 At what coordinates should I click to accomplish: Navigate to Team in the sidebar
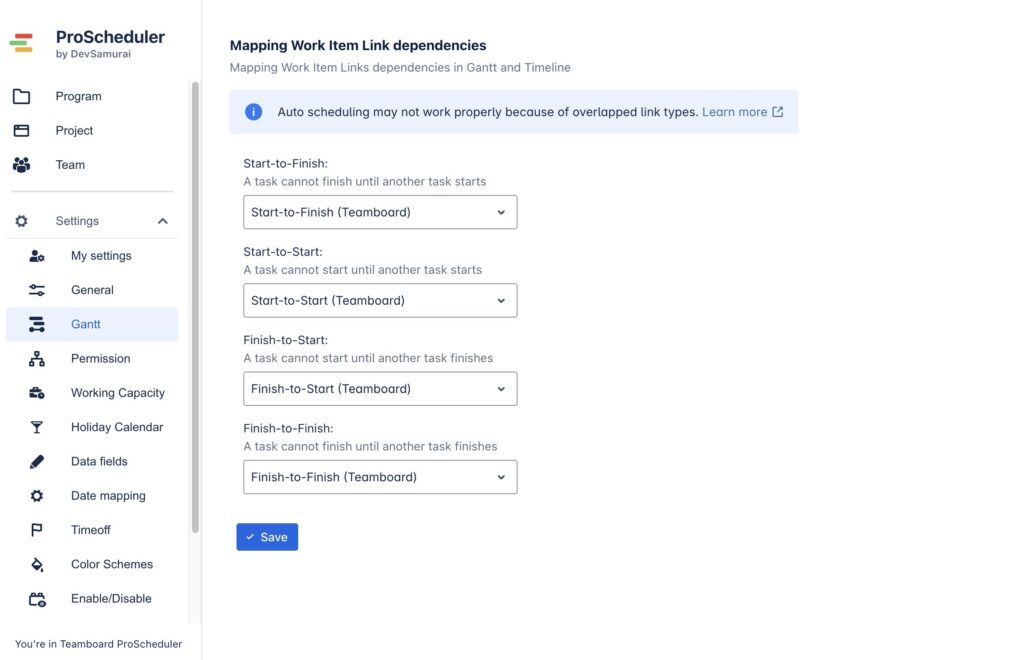coord(70,164)
